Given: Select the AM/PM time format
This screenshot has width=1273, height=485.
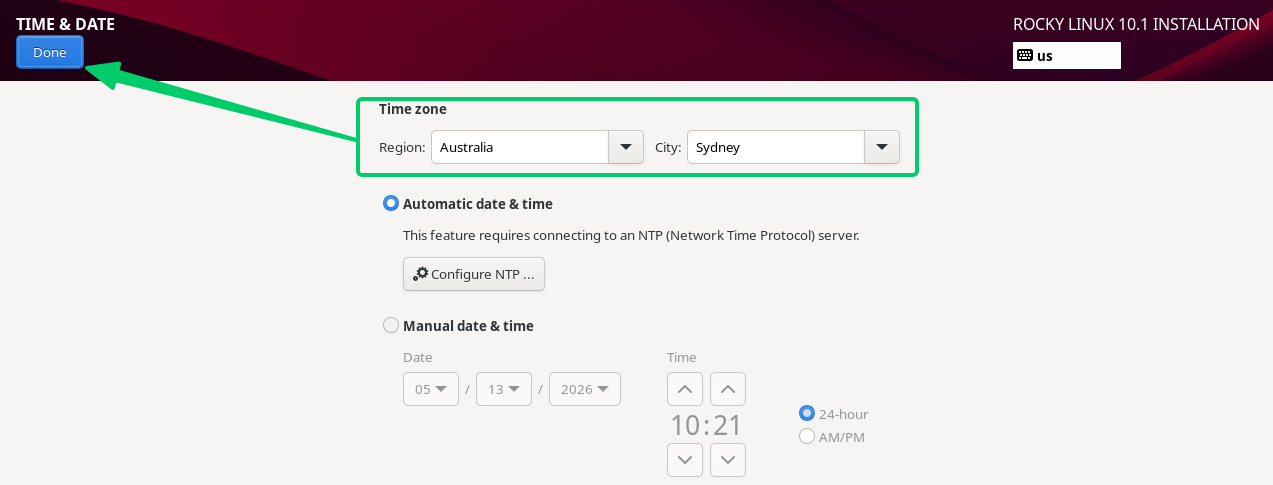Looking at the screenshot, I should click(807, 436).
